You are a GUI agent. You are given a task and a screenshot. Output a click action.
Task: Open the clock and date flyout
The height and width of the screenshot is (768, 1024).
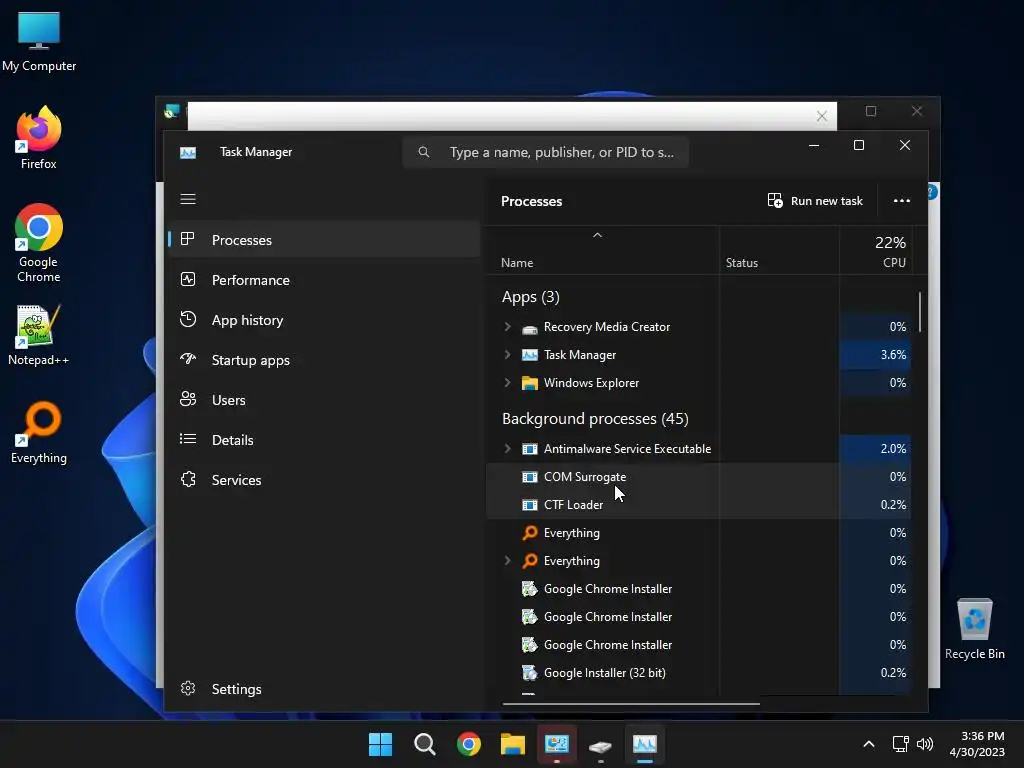[977, 744]
